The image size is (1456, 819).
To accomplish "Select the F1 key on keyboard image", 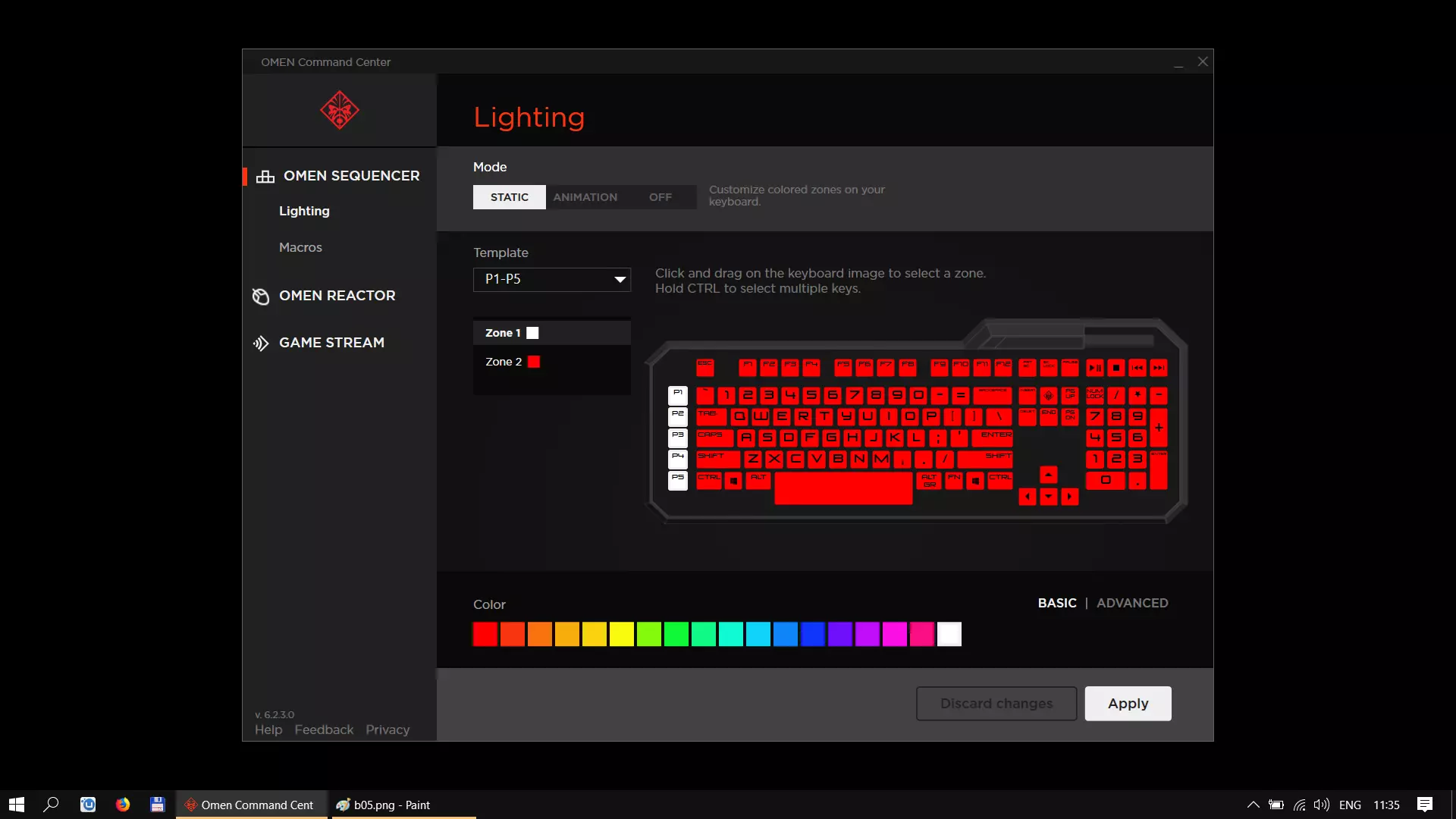I will [x=748, y=368].
